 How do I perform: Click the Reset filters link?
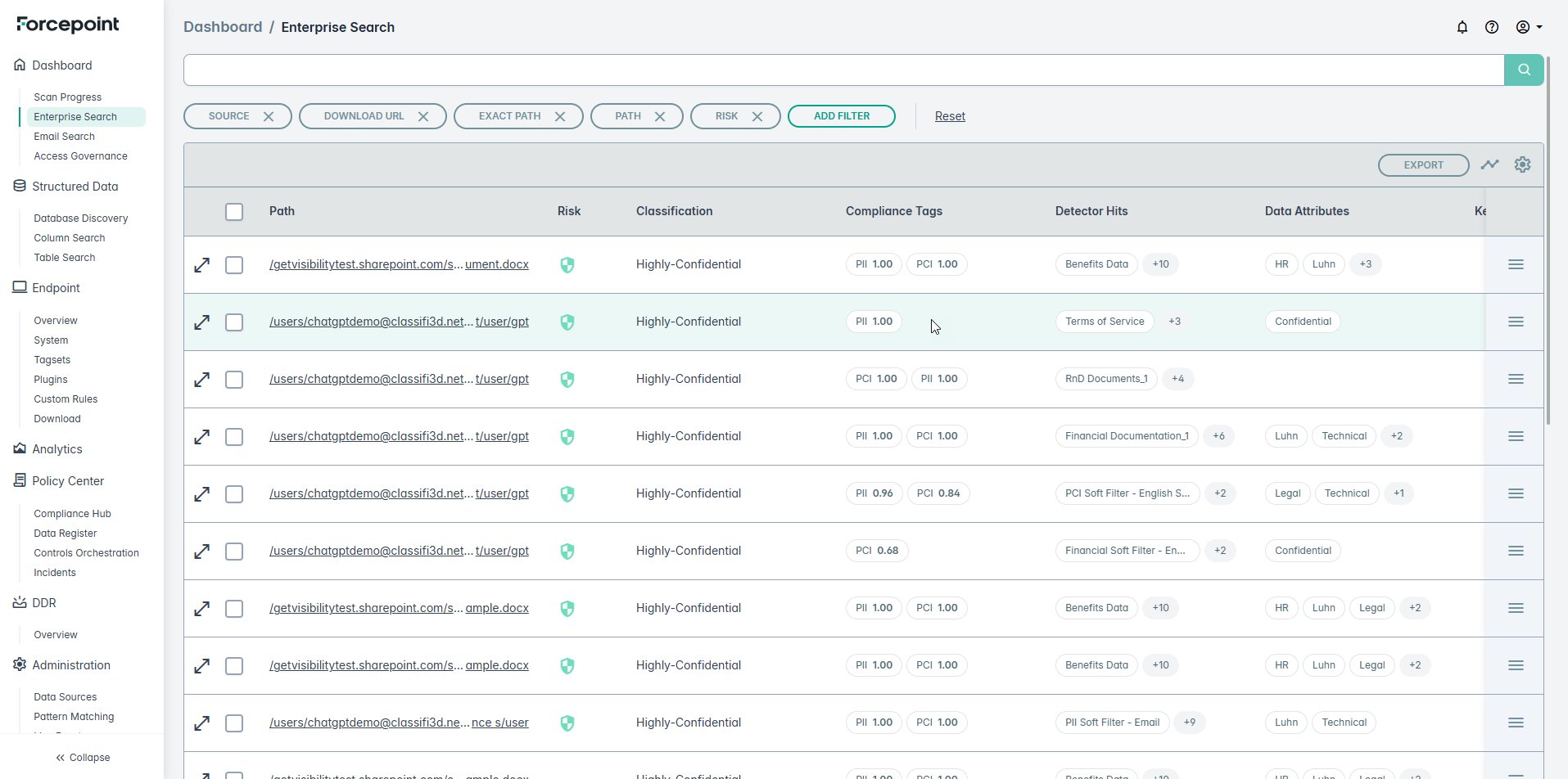[950, 116]
